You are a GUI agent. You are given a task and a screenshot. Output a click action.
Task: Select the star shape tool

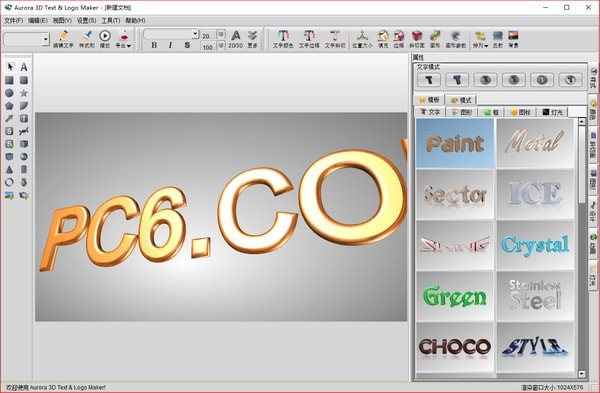(x=24, y=93)
